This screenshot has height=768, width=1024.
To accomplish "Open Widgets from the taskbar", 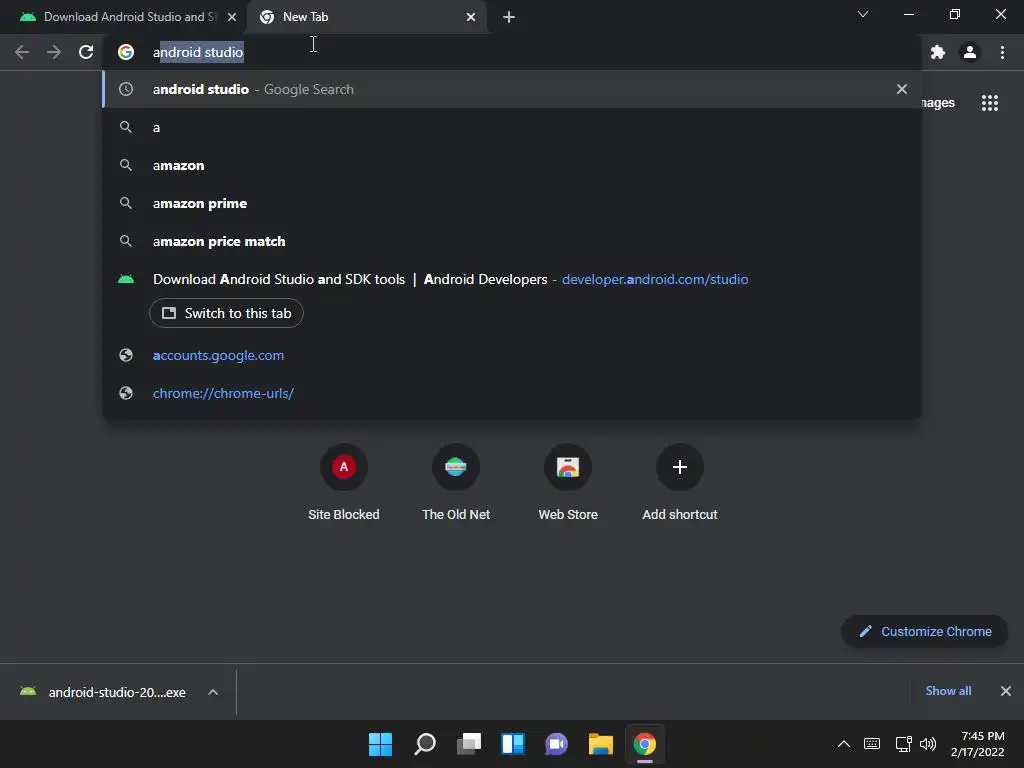I will [x=513, y=744].
